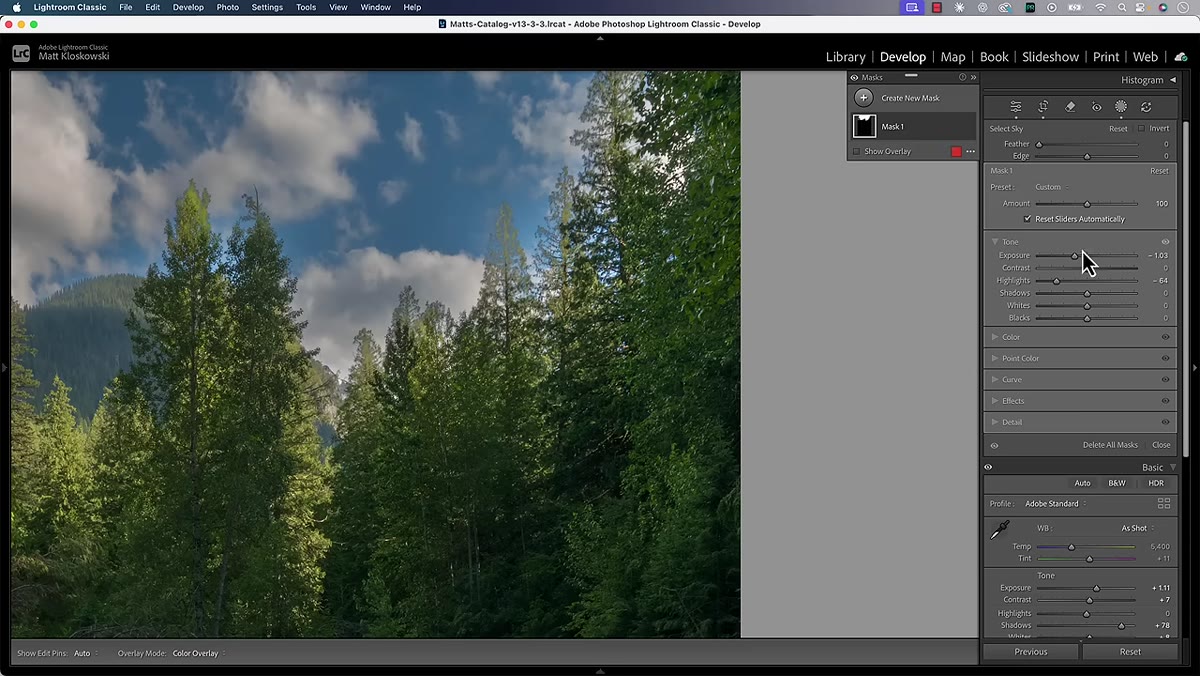
Task: Expand the Detail section
Action: coord(995,422)
